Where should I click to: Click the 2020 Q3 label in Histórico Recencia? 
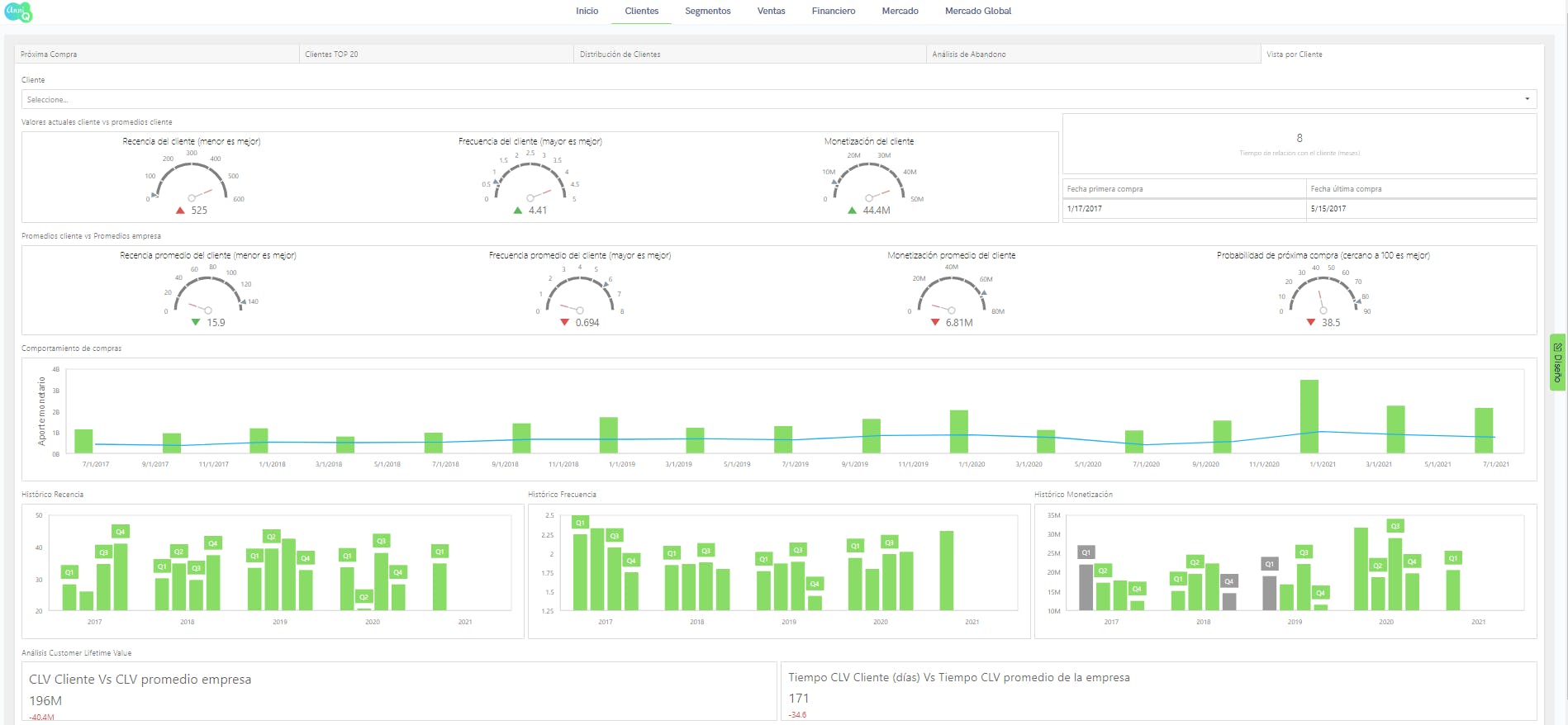(381, 541)
